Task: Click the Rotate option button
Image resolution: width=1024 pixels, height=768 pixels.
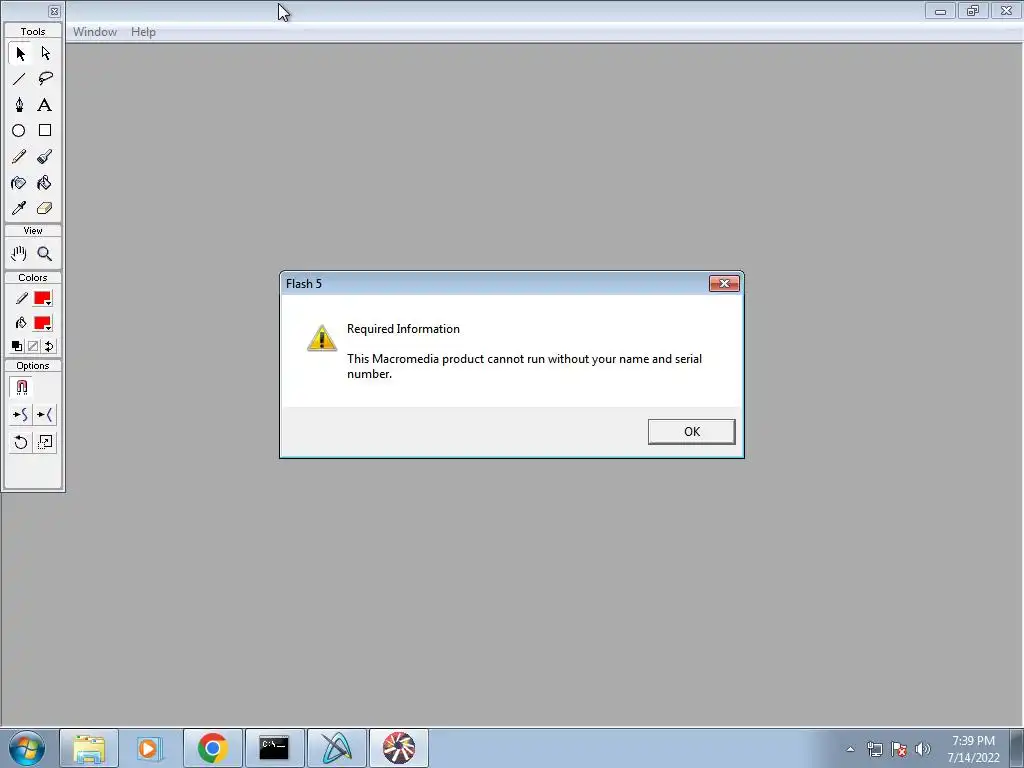Action: point(21,443)
